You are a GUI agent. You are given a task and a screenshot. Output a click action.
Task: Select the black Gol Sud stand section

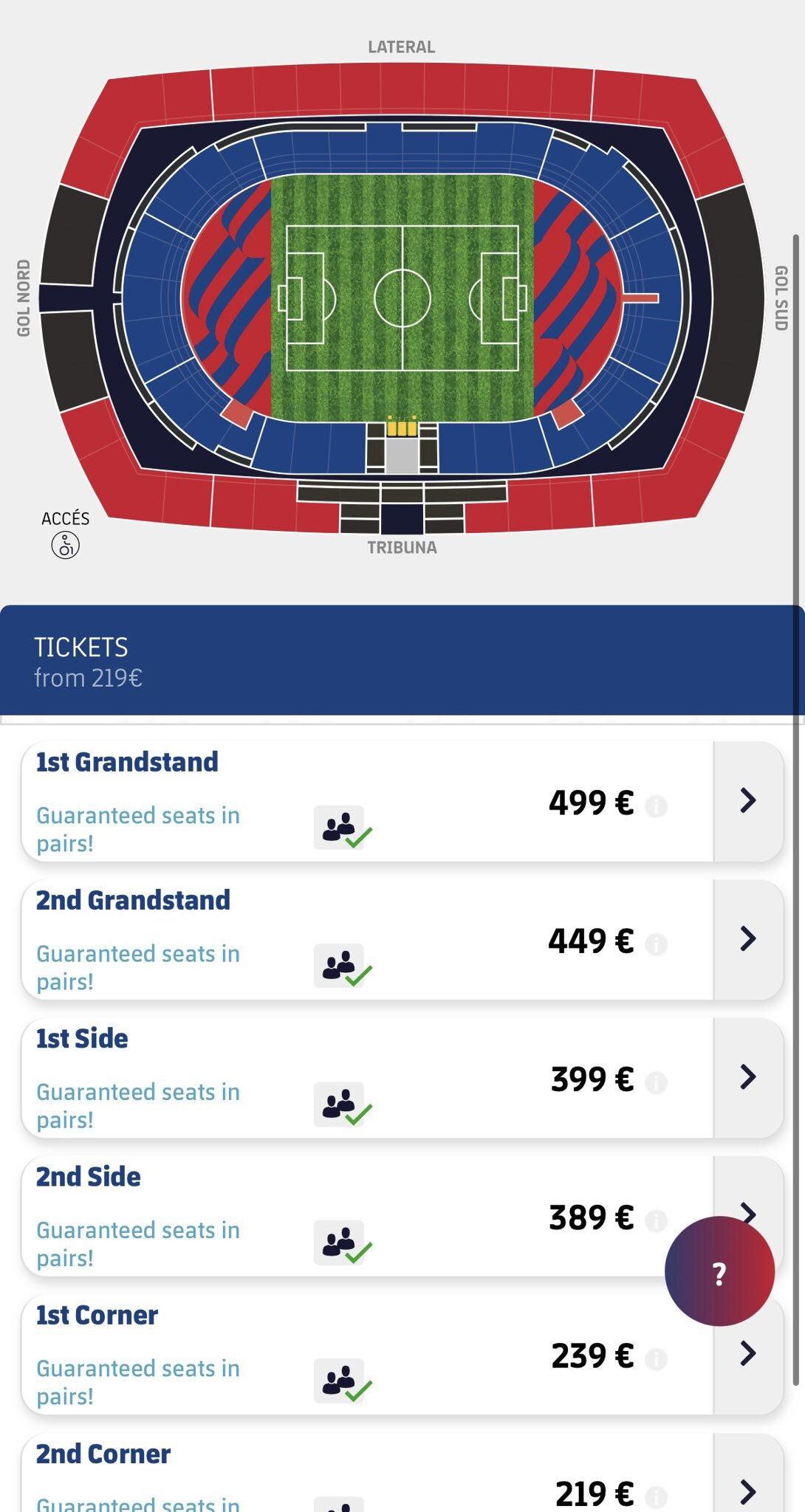pos(729,299)
